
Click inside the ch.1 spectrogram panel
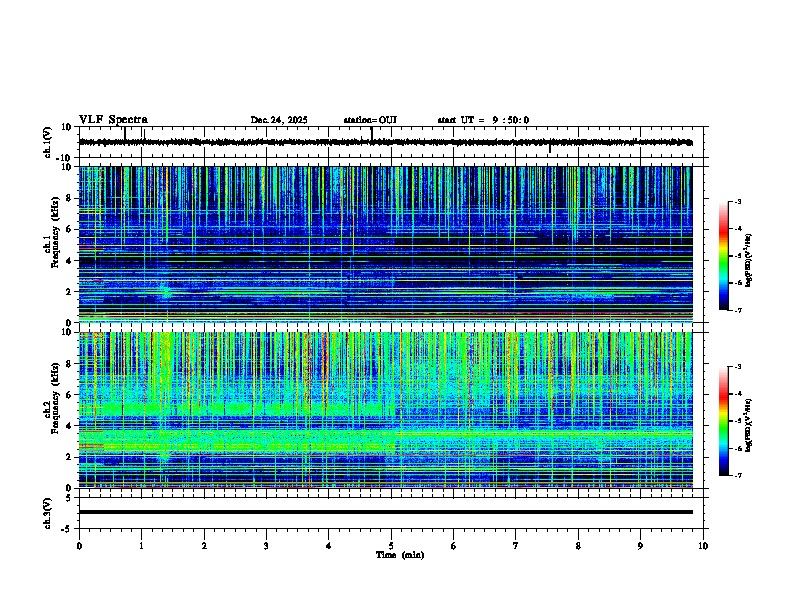385,244
